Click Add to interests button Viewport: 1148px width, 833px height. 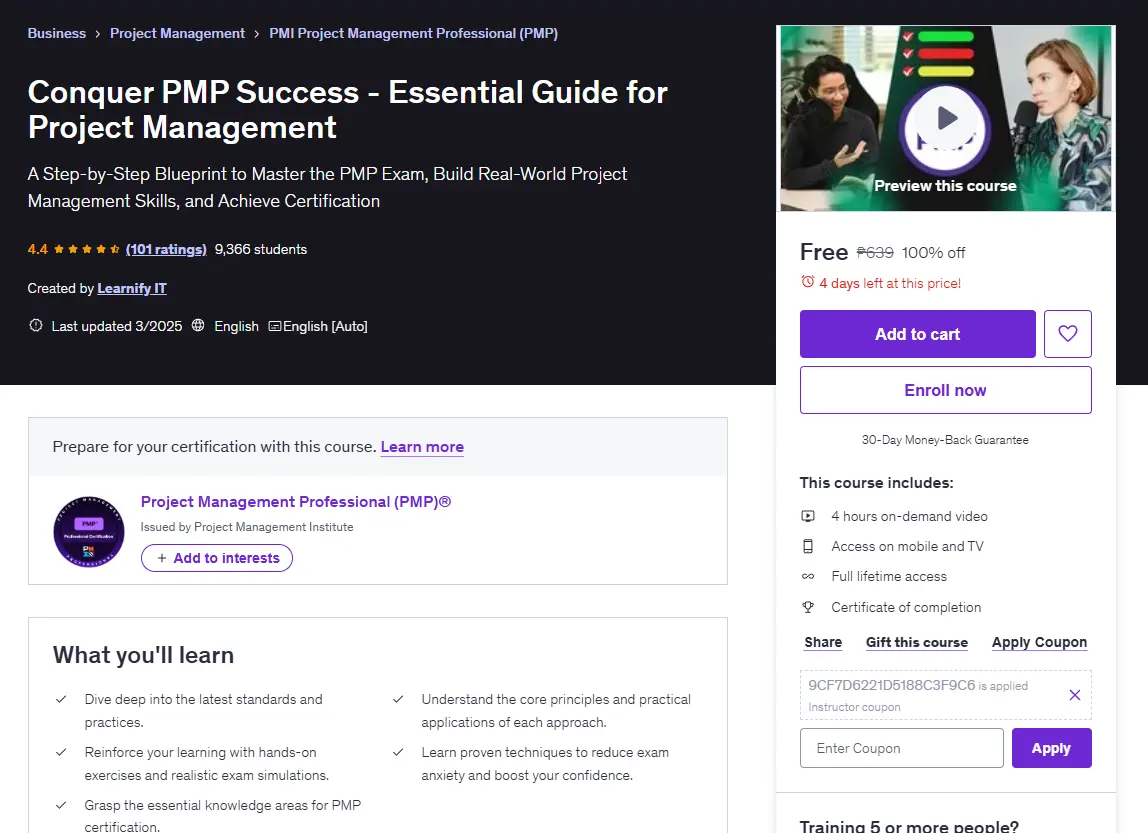point(217,558)
